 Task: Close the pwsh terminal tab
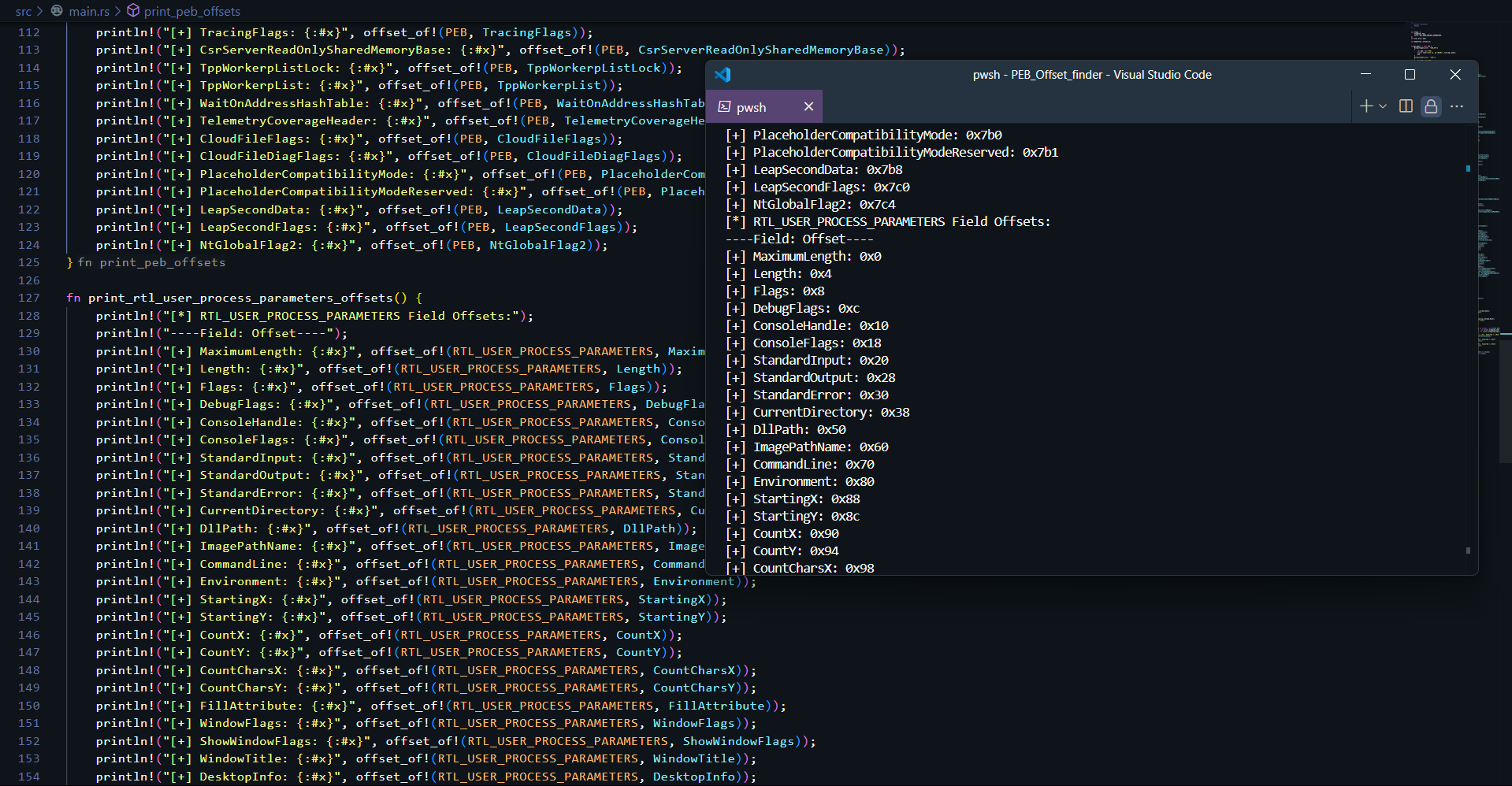coord(808,106)
